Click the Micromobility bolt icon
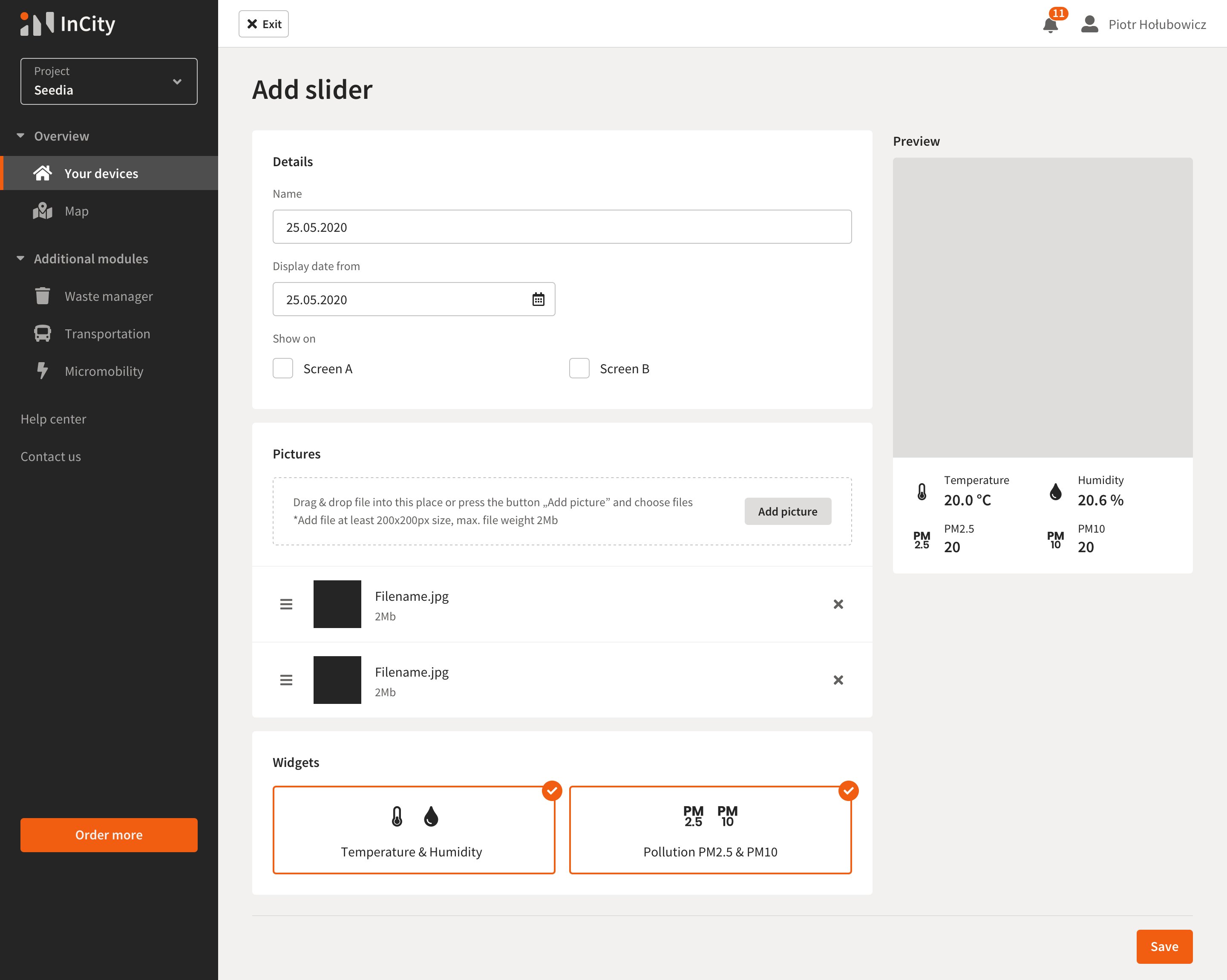The image size is (1227, 980). point(43,371)
